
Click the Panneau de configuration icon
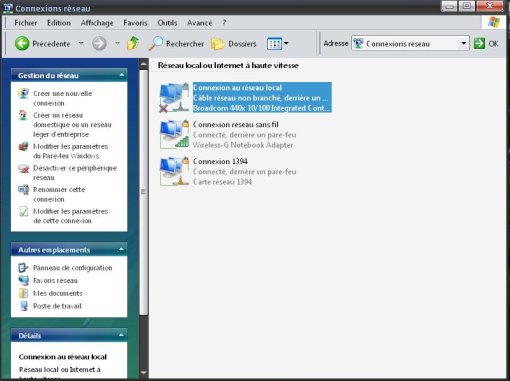coord(23,268)
